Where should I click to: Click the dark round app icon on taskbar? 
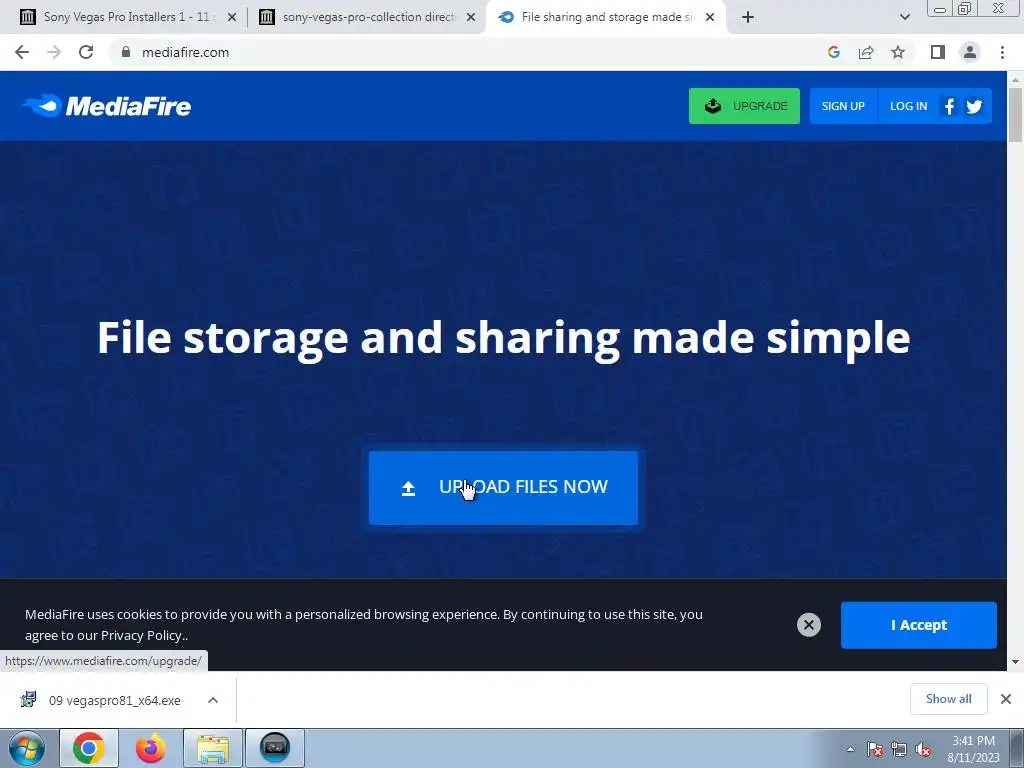click(x=275, y=748)
